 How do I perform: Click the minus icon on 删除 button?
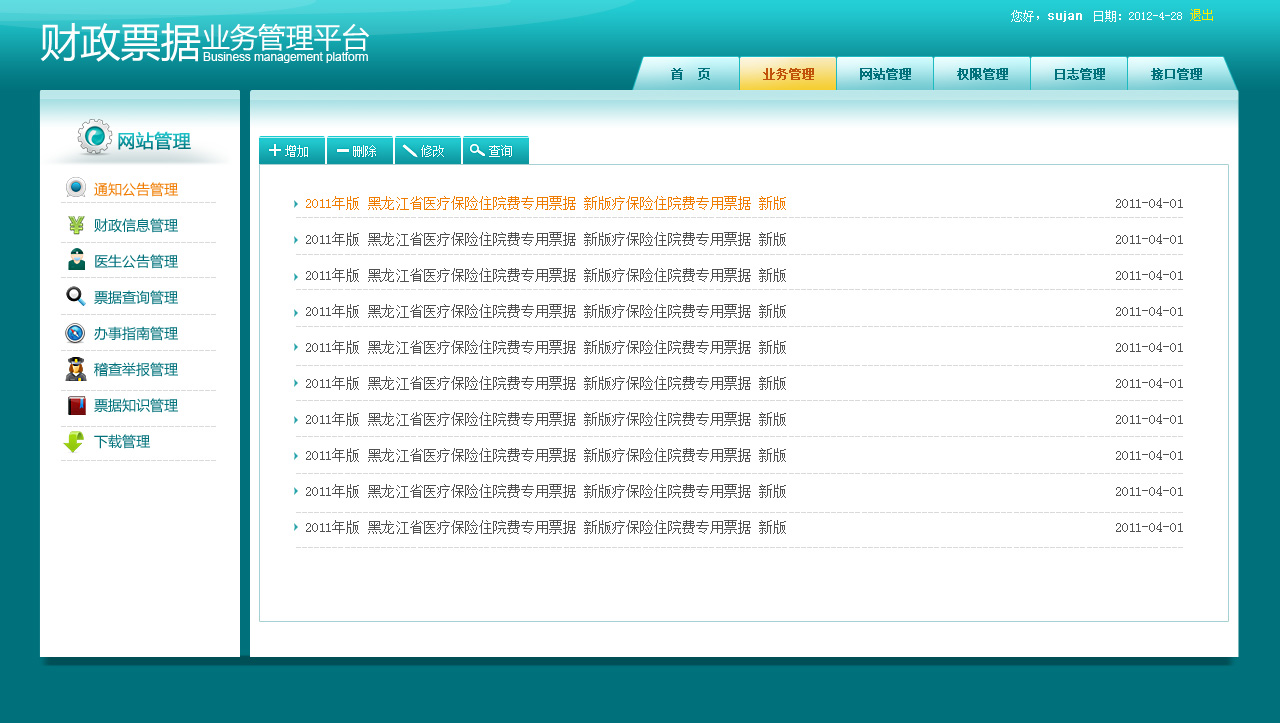(343, 151)
